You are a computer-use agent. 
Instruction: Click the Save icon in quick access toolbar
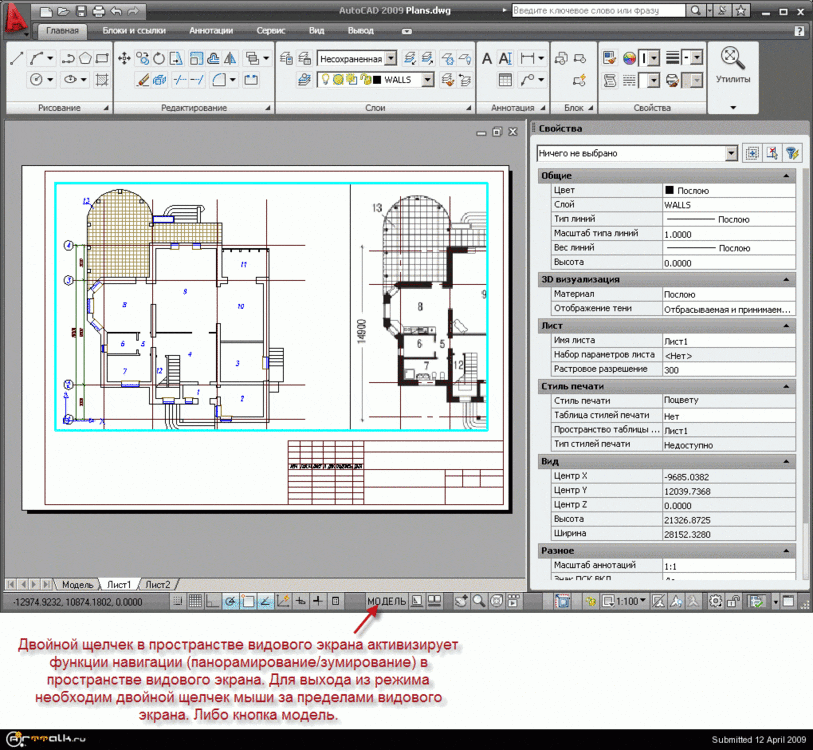tap(81, 11)
